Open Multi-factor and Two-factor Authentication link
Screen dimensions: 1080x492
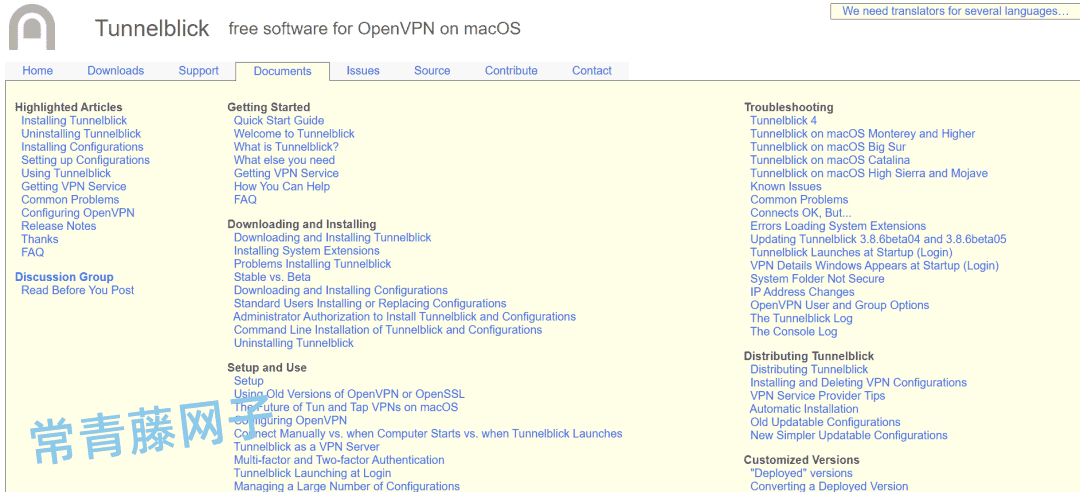[x=339, y=460]
